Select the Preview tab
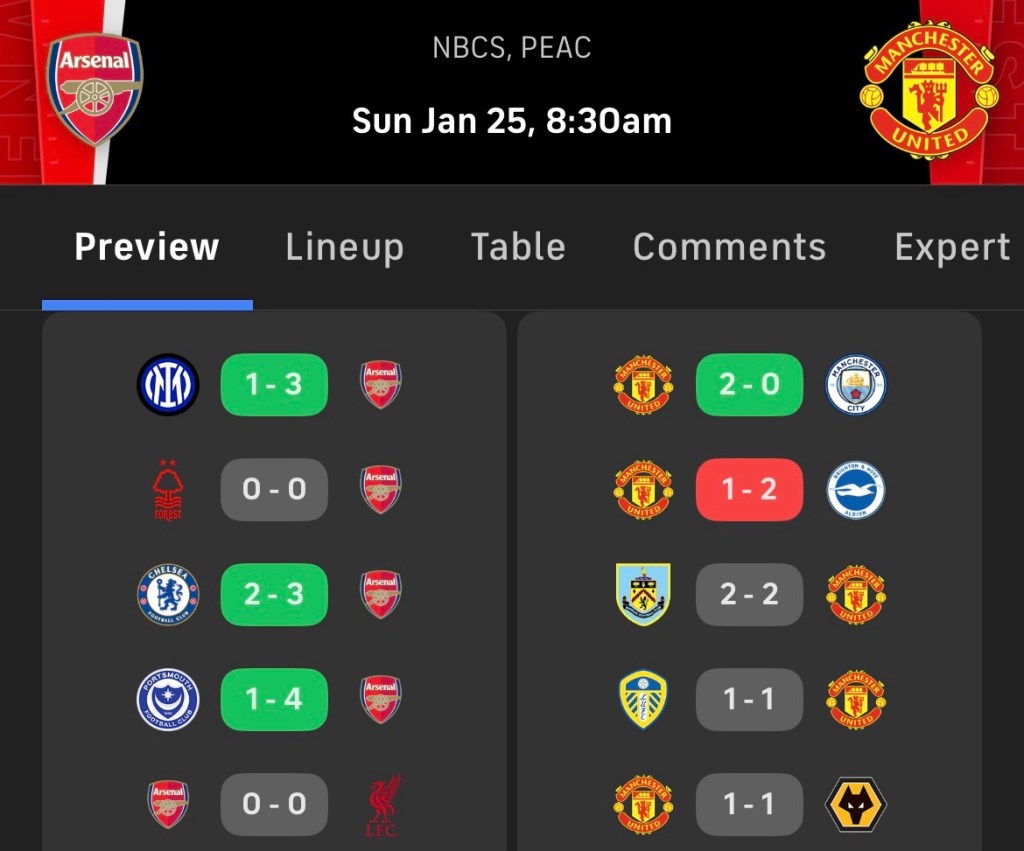This screenshot has width=1024, height=851. coord(147,247)
